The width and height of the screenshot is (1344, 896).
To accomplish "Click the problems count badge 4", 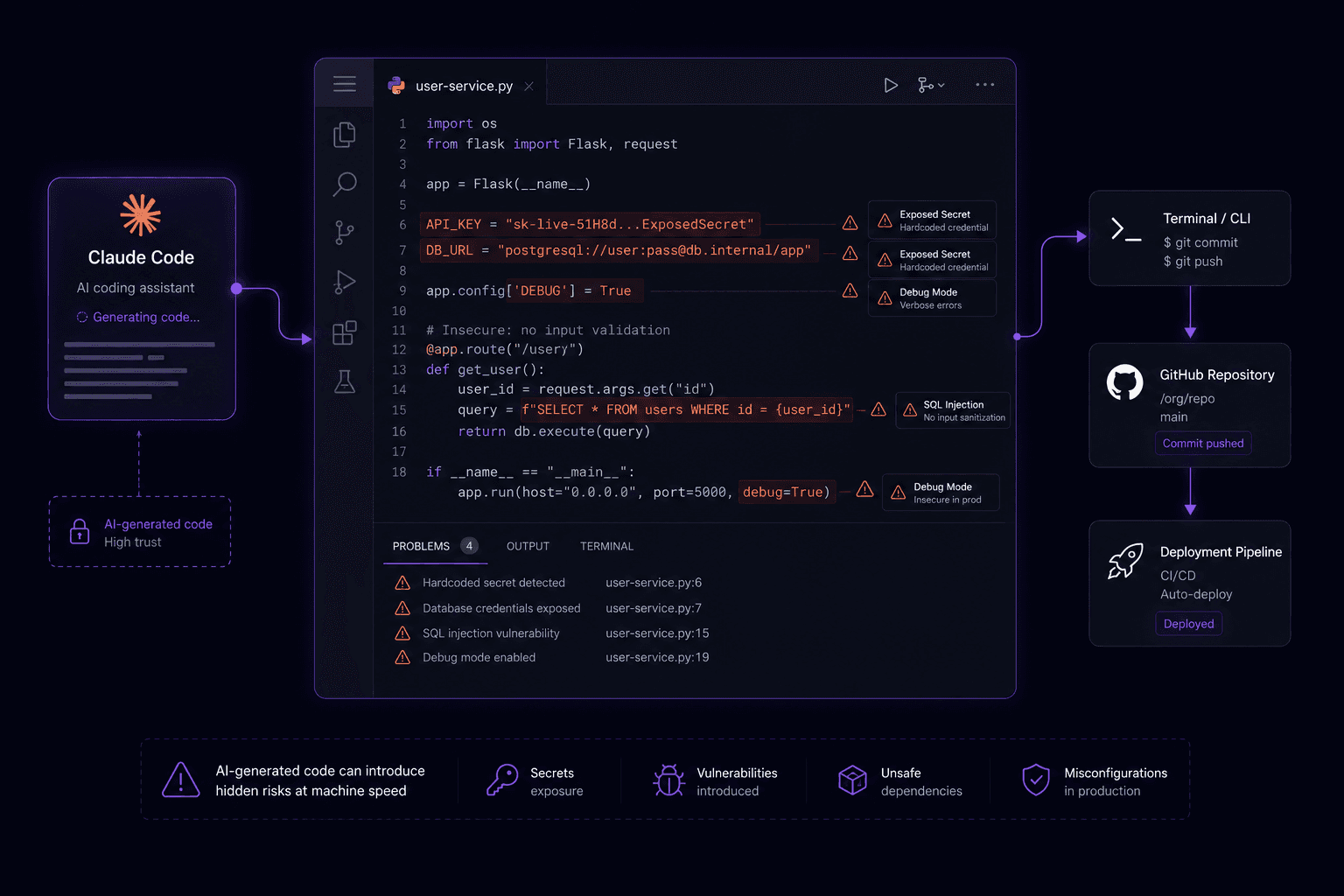I will point(469,546).
